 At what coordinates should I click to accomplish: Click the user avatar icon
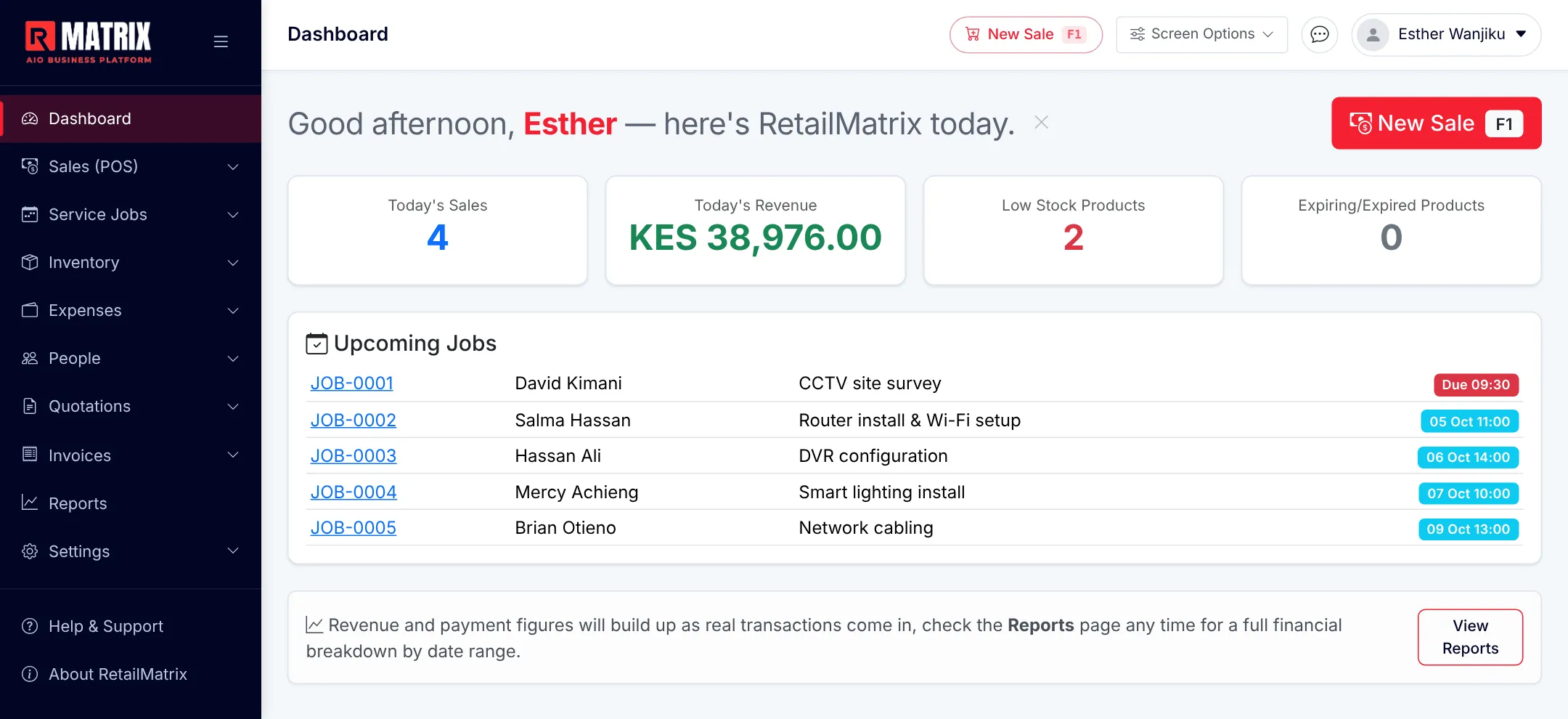(1373, 34)
